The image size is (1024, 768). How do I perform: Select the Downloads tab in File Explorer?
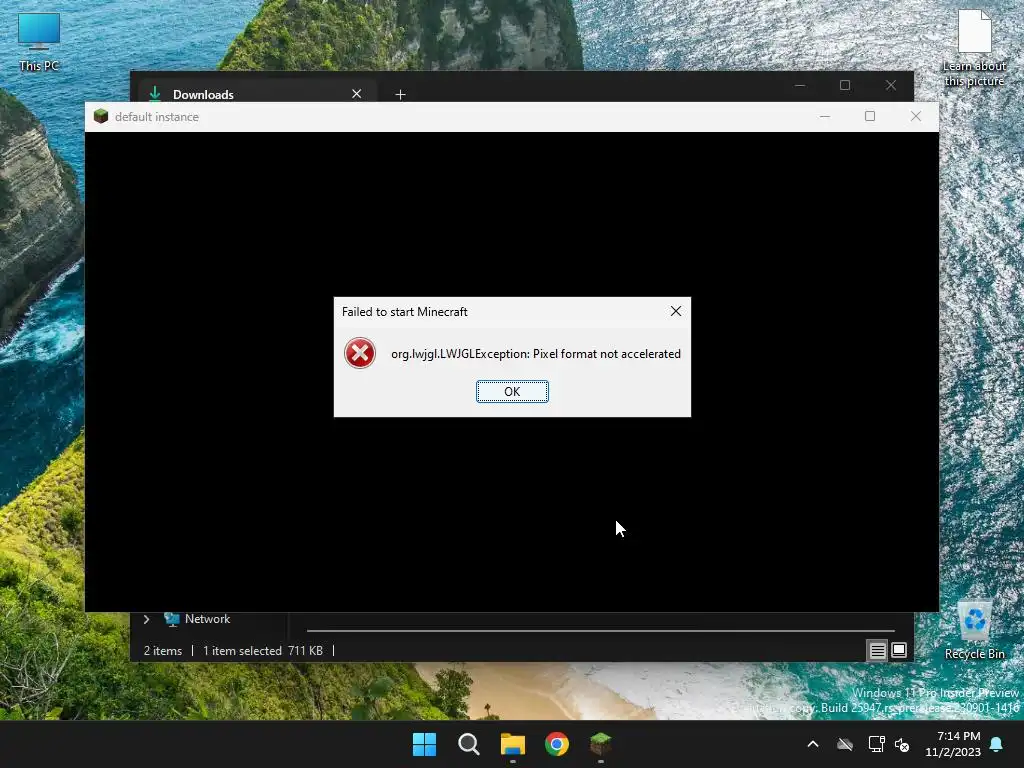click(255, 94)
